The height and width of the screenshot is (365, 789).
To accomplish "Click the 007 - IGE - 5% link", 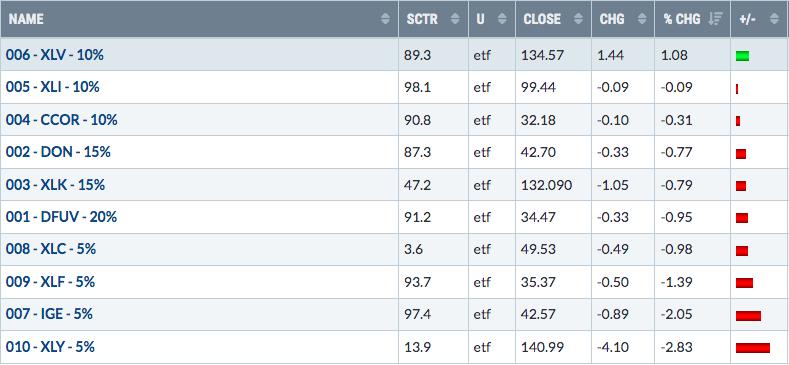I will click(x=49, y=314).
